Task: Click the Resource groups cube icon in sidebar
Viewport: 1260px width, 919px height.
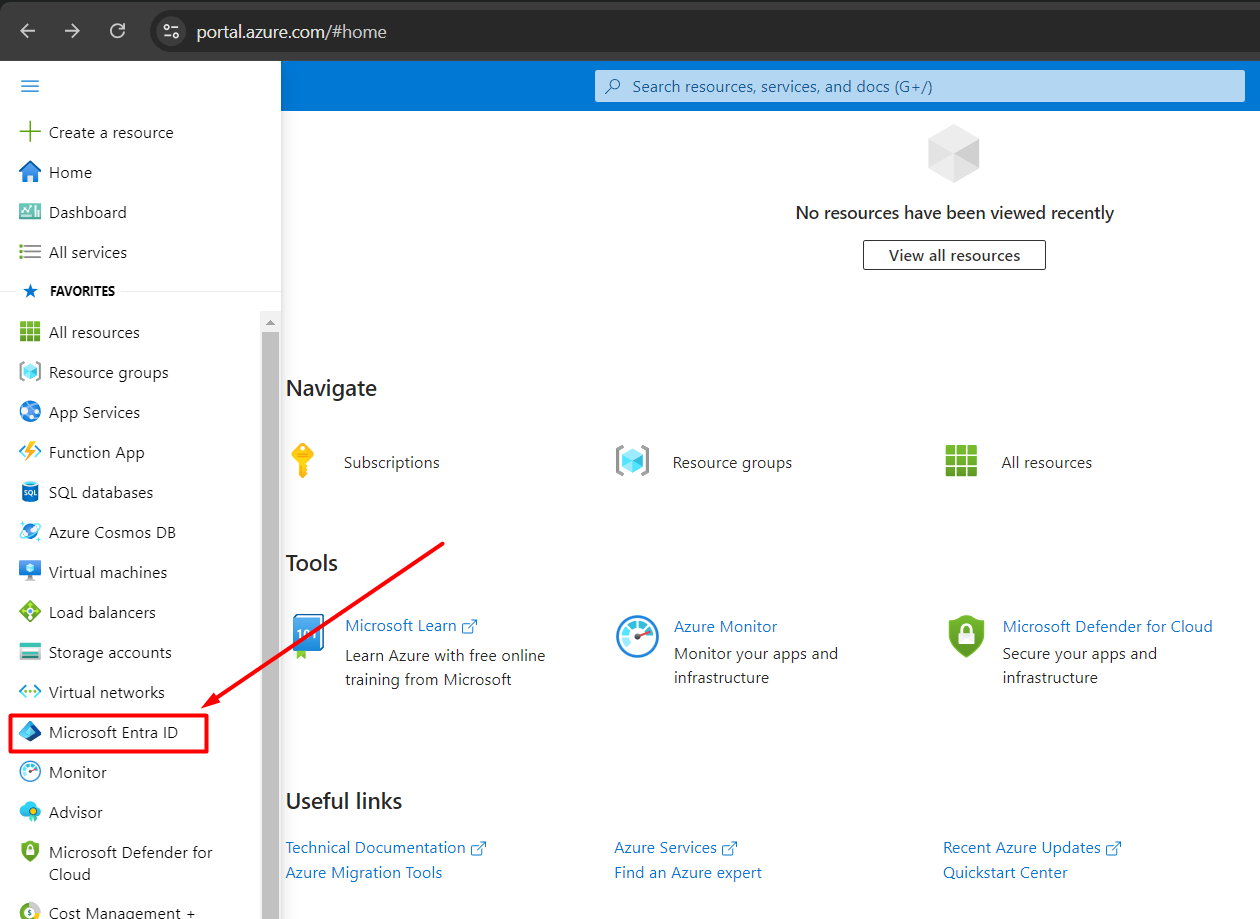Action: pos(30,372)
